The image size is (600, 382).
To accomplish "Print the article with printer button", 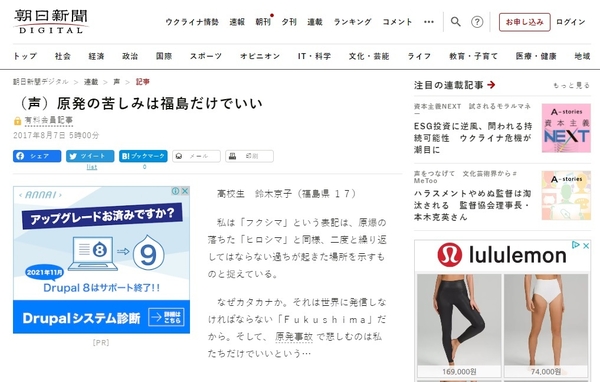I will coord(249,156).
